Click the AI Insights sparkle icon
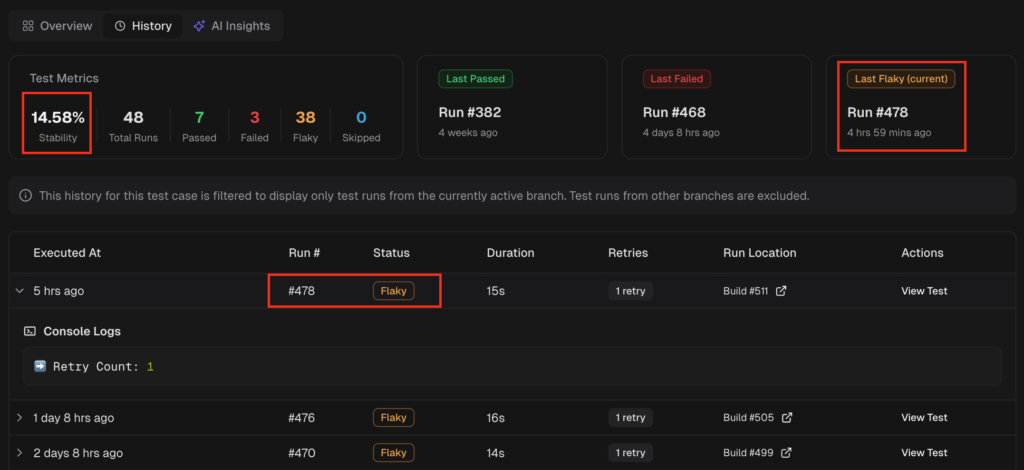This screenshot has width=1024, height=470. coord(200,26)
